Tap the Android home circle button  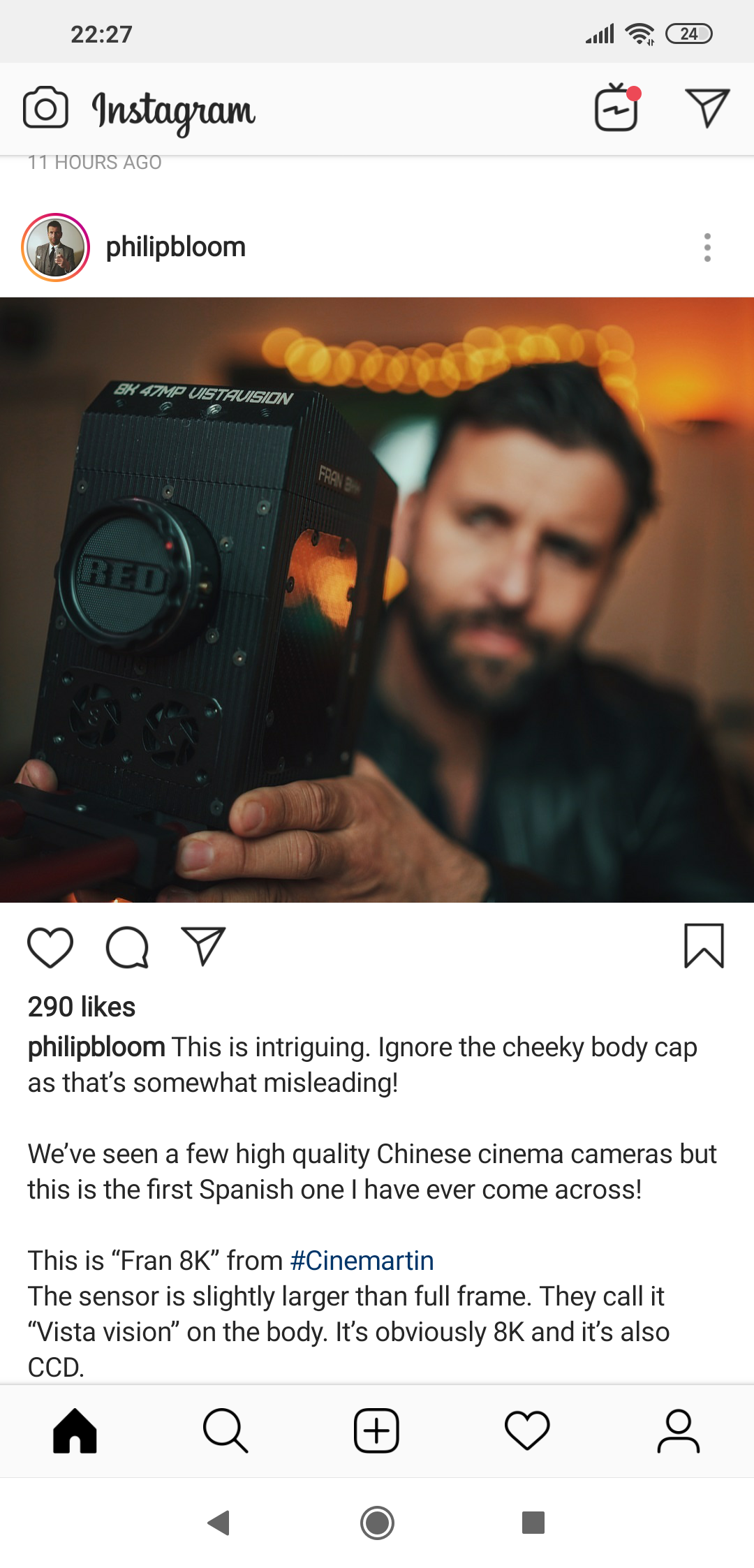[377, 1523]
